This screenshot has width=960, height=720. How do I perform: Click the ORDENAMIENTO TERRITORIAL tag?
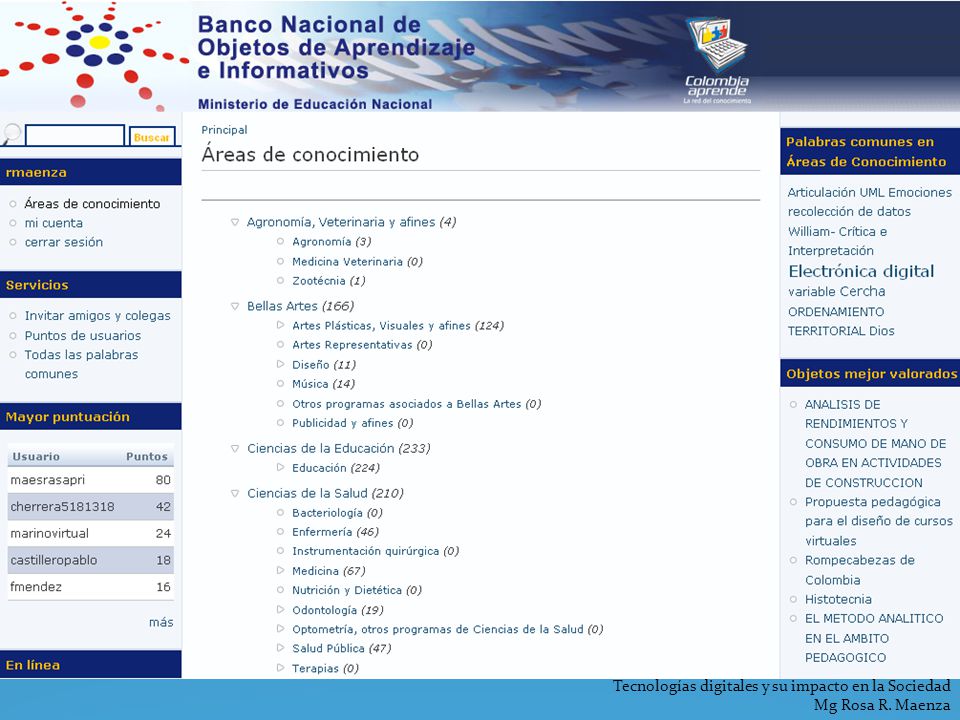[836, 321]
